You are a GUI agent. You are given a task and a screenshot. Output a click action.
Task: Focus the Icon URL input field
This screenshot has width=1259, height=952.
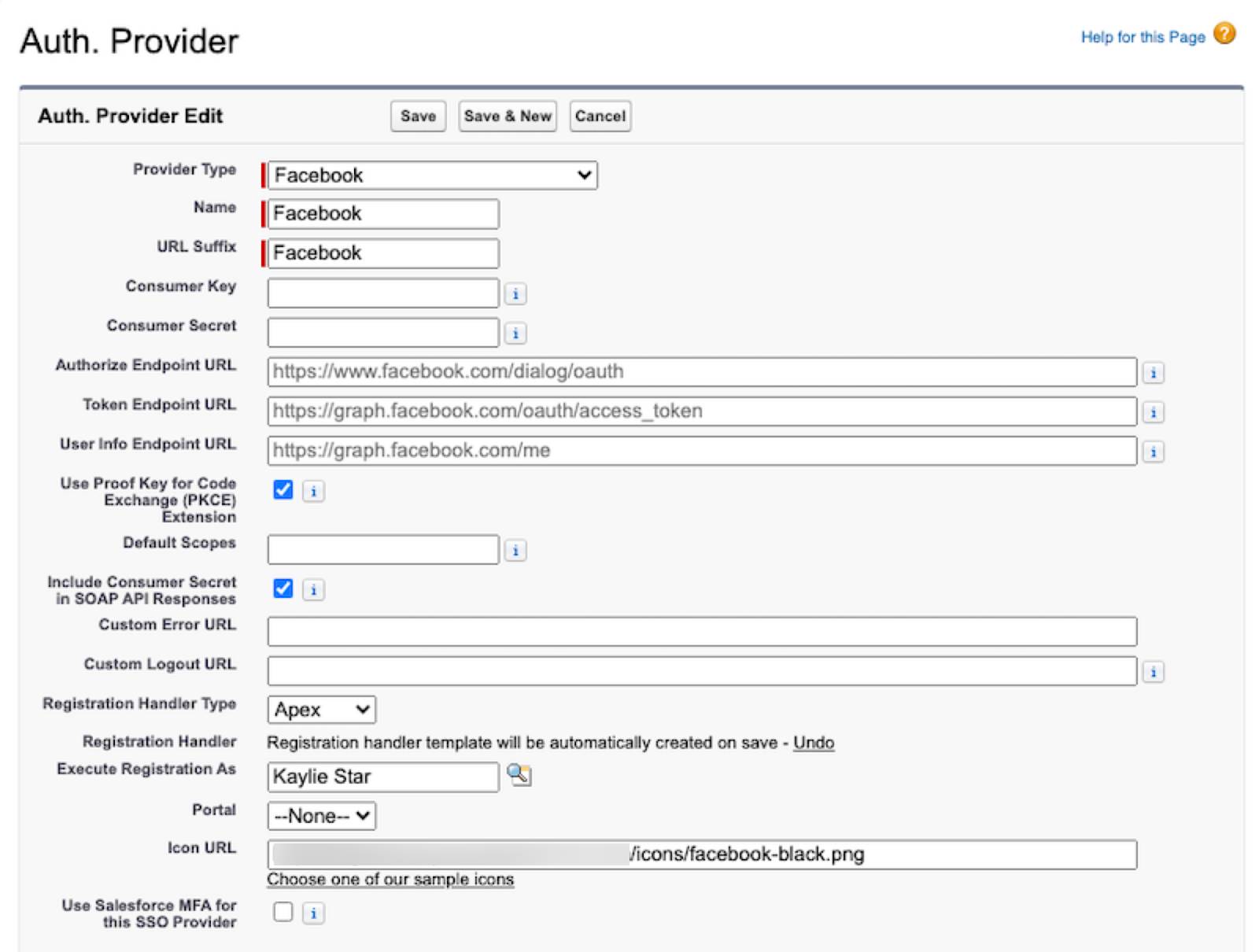click(x=702, y=854)
